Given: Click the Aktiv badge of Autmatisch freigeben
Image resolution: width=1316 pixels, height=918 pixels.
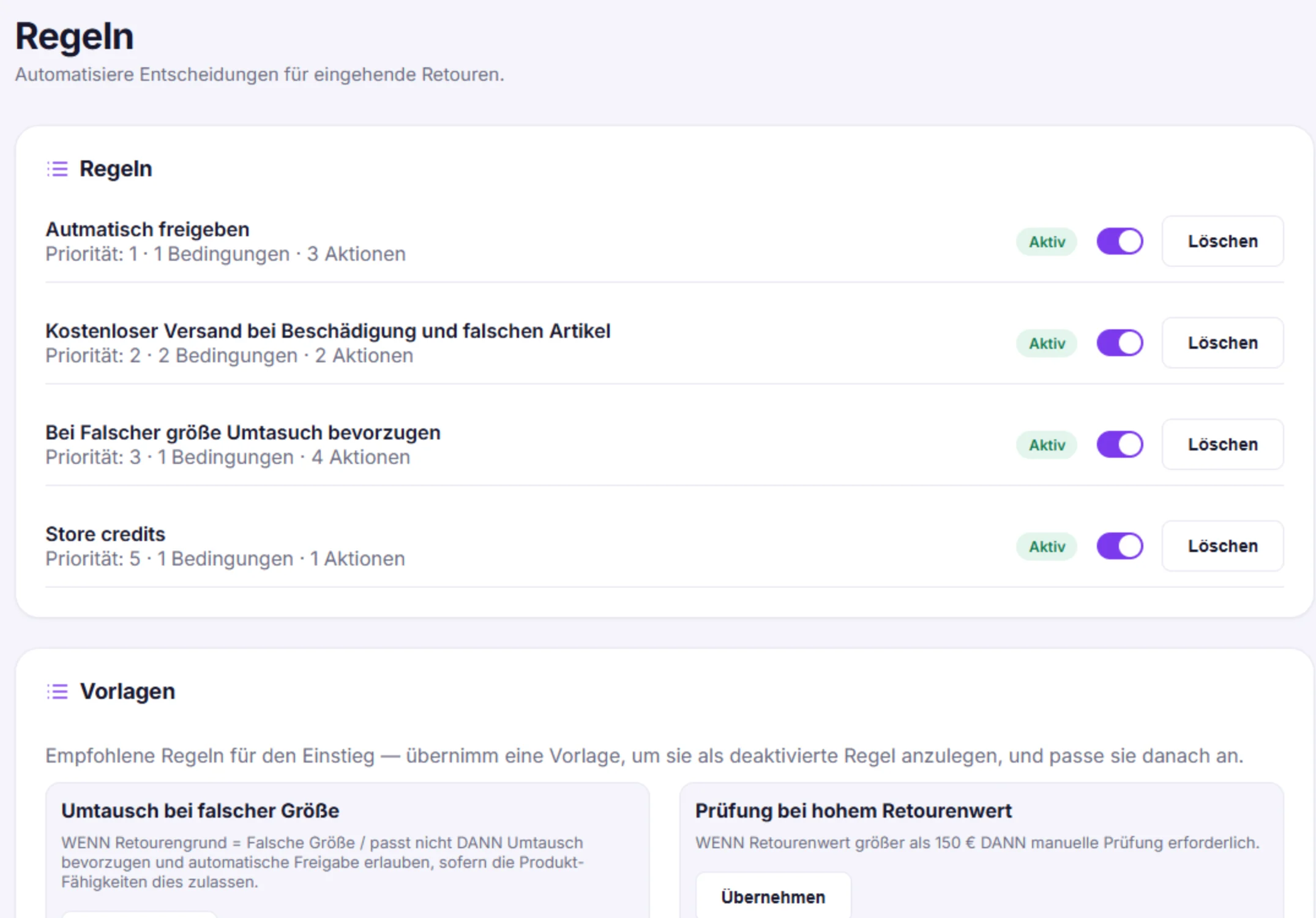Looking at the screenshot, I should (1047, 242).
